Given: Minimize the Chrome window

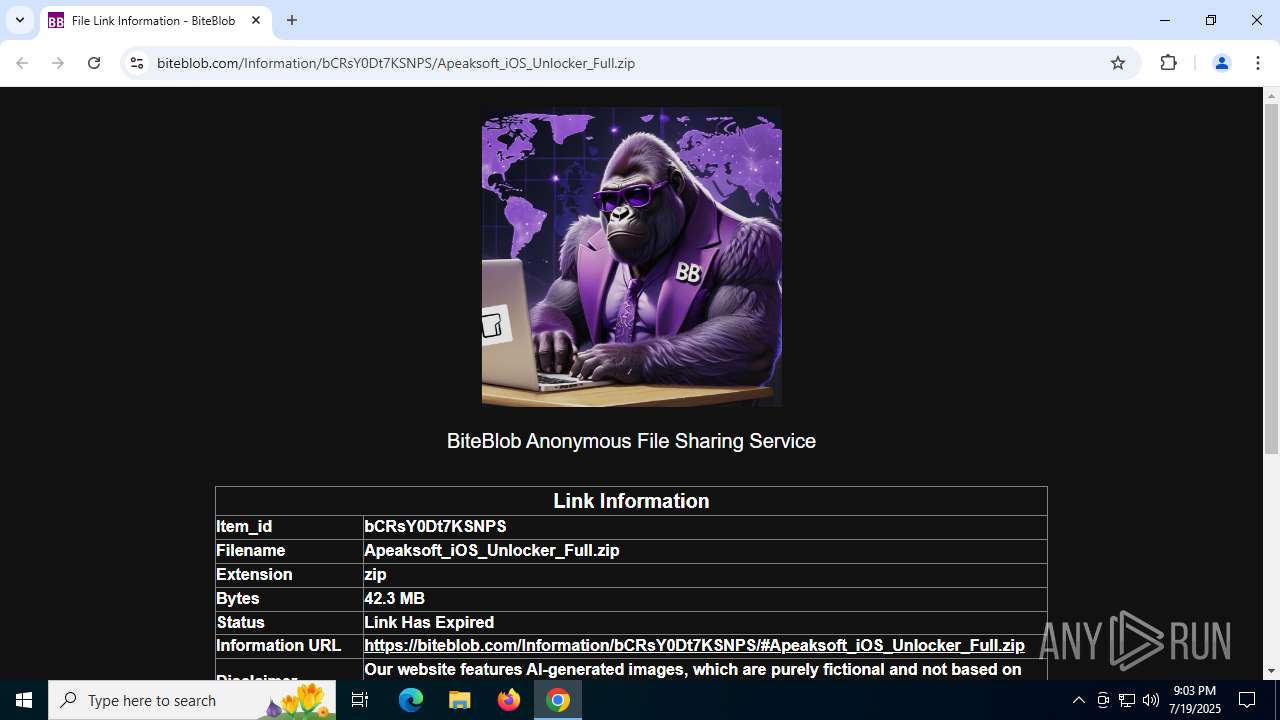Looking at the screenshot, I should (x=1165, y=20).
